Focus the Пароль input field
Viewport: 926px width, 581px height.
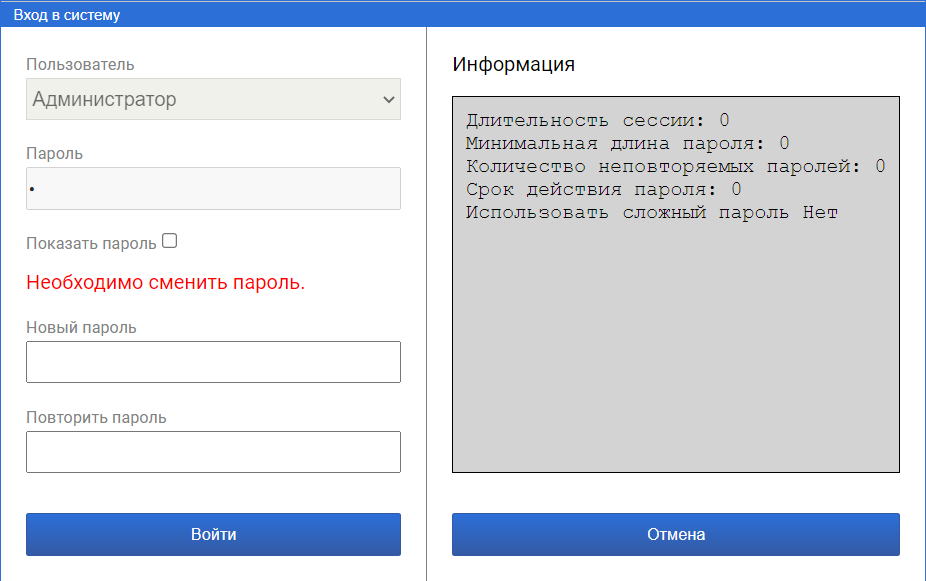[x=212, y=188]
